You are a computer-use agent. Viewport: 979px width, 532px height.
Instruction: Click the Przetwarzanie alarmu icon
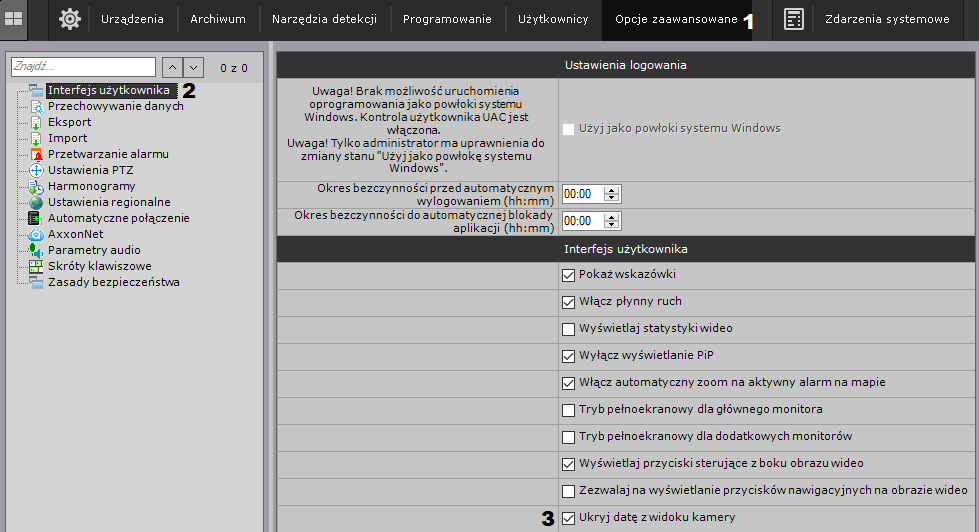tap(36, 154)
